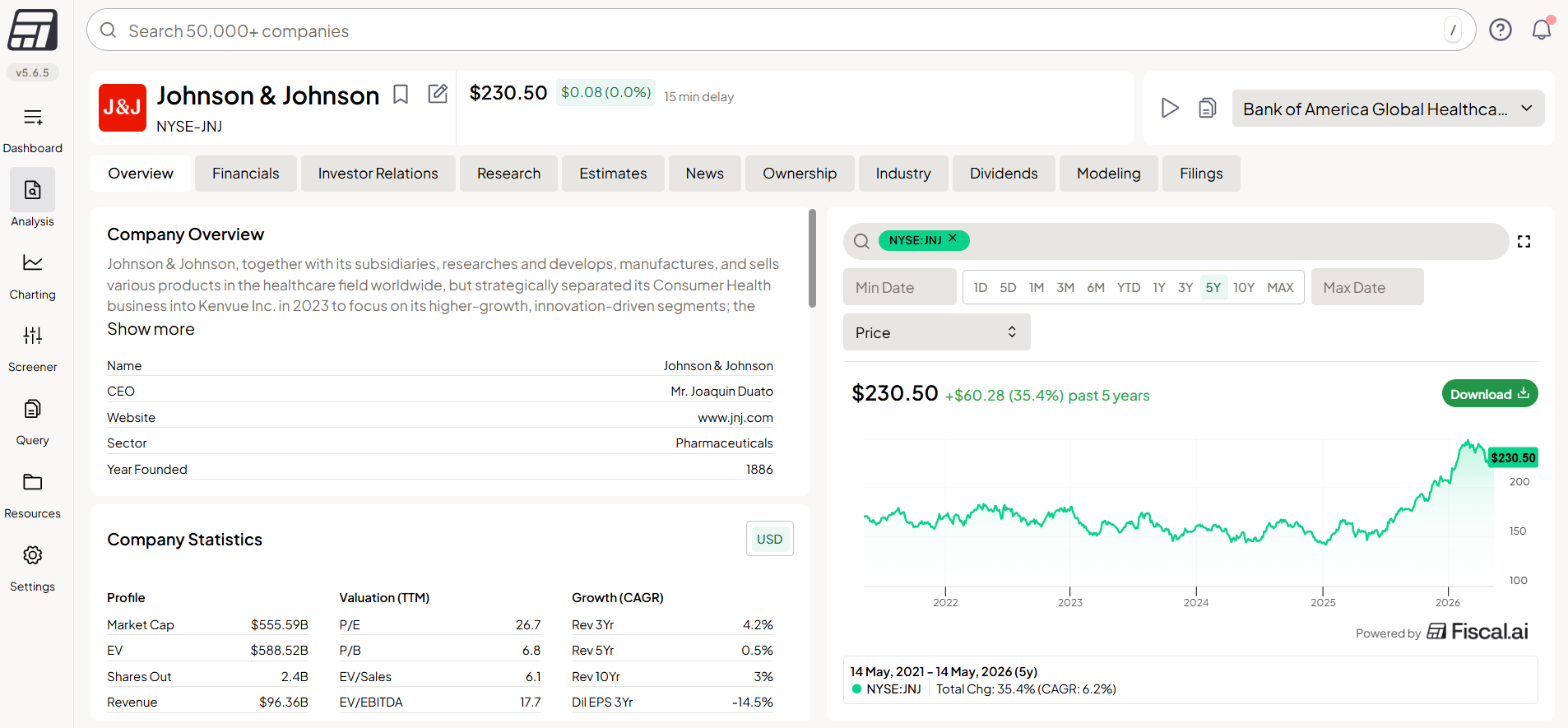Viewport: 1568px width, 728px height.
Task: Open the Analysis sidebar icon
Action: (33, 190)
